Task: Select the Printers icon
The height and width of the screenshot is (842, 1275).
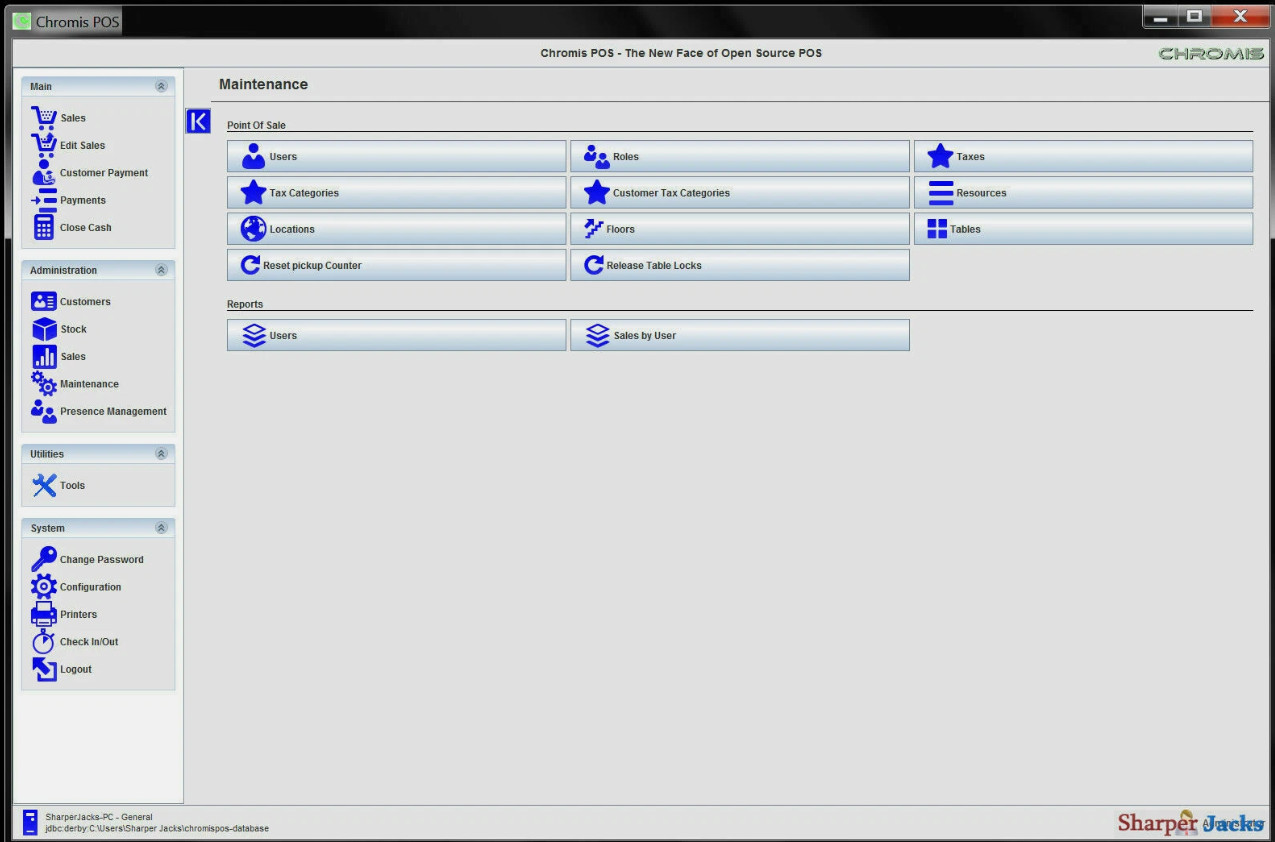Action: tap(44, 614)
